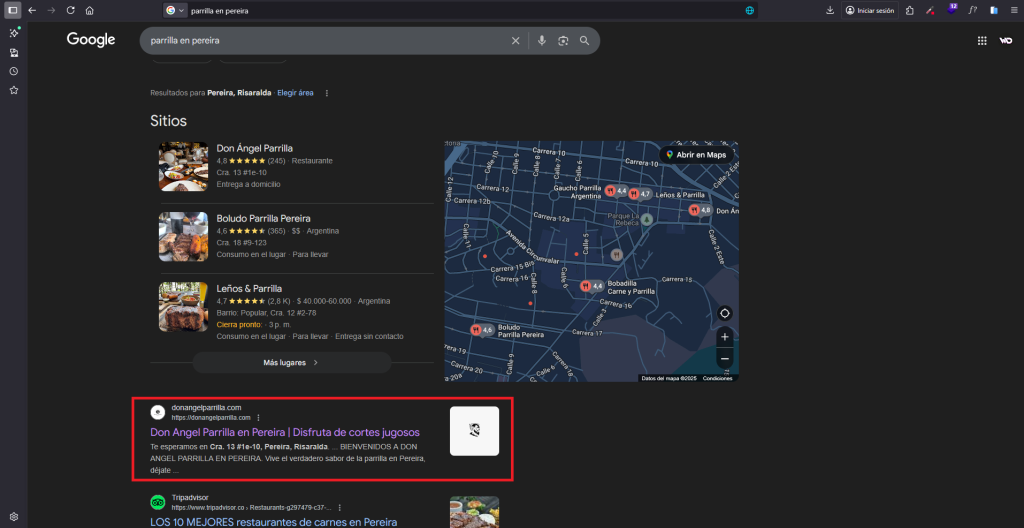Open bookmarks star icon in sidebar
The height and width of the screenshot is (528, 1024).
13,90
